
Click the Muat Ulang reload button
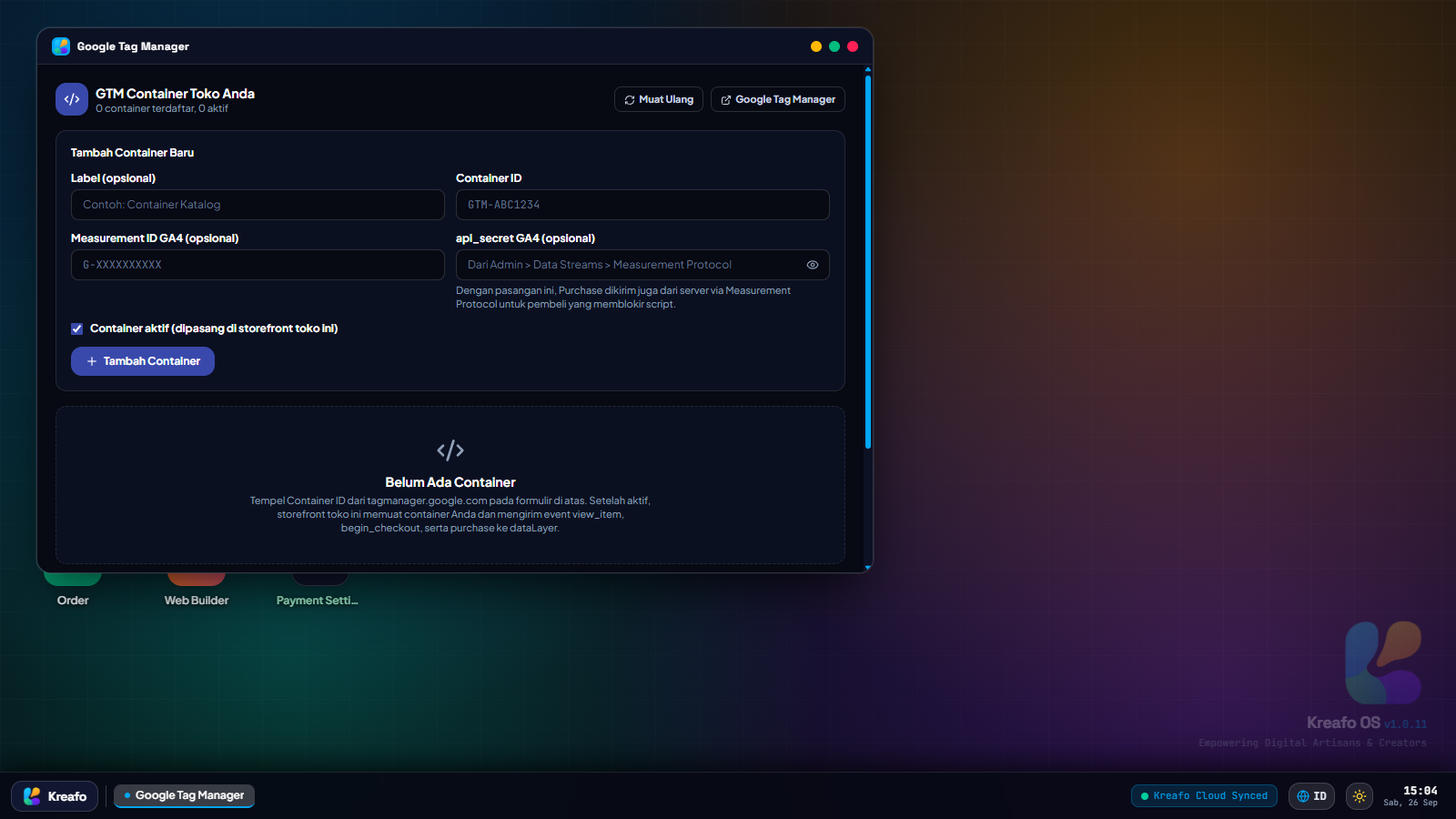(659, 99)
